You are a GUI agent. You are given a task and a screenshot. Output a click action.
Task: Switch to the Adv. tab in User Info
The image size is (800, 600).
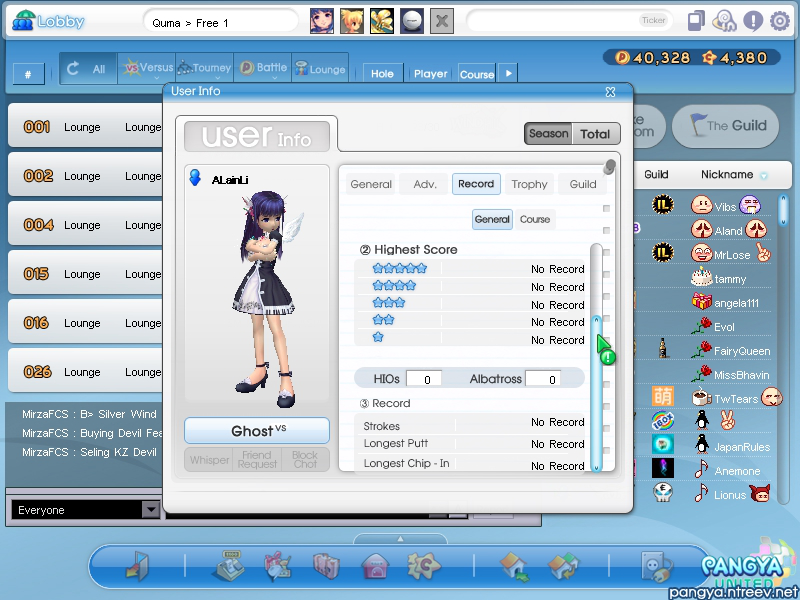coord(425,184)
